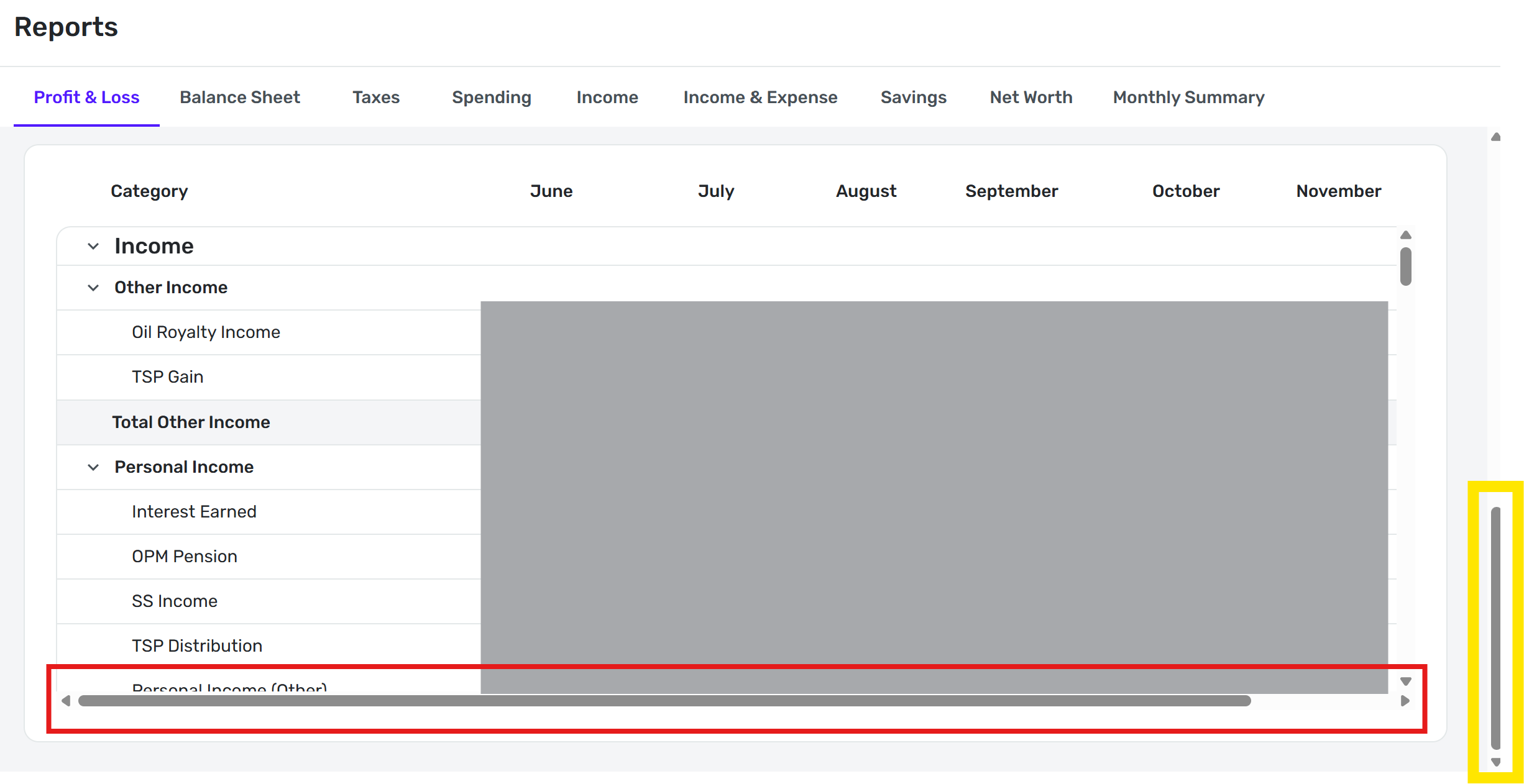
Task: Click the table's vertical scrollbar thumb
Action: (x=1405, y=267)
